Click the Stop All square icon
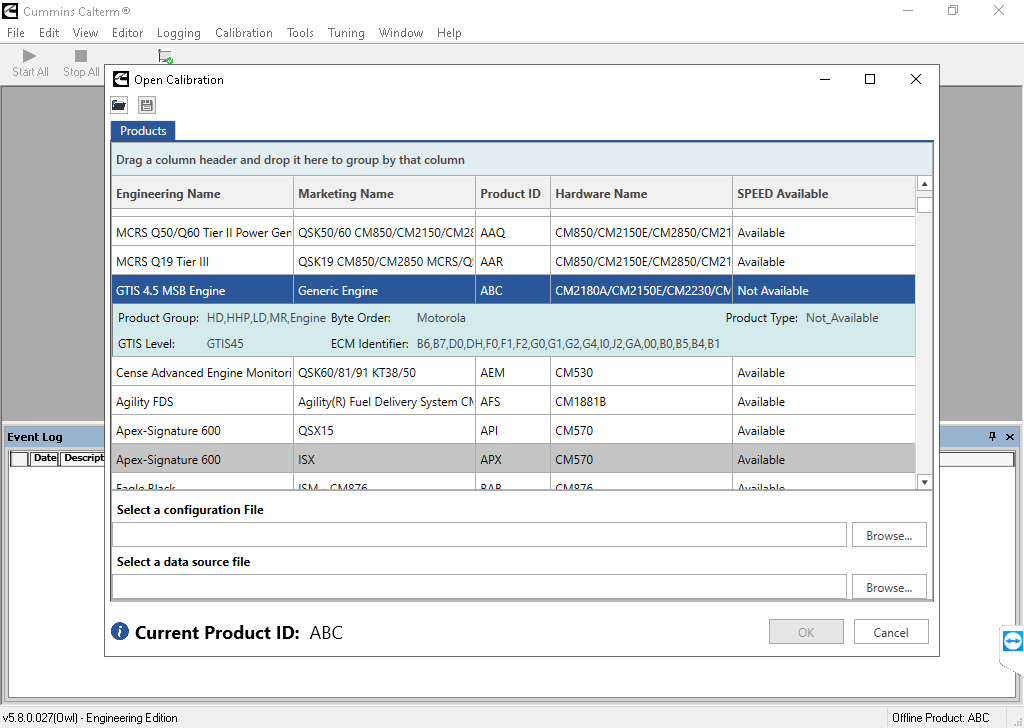 point(81,57)
